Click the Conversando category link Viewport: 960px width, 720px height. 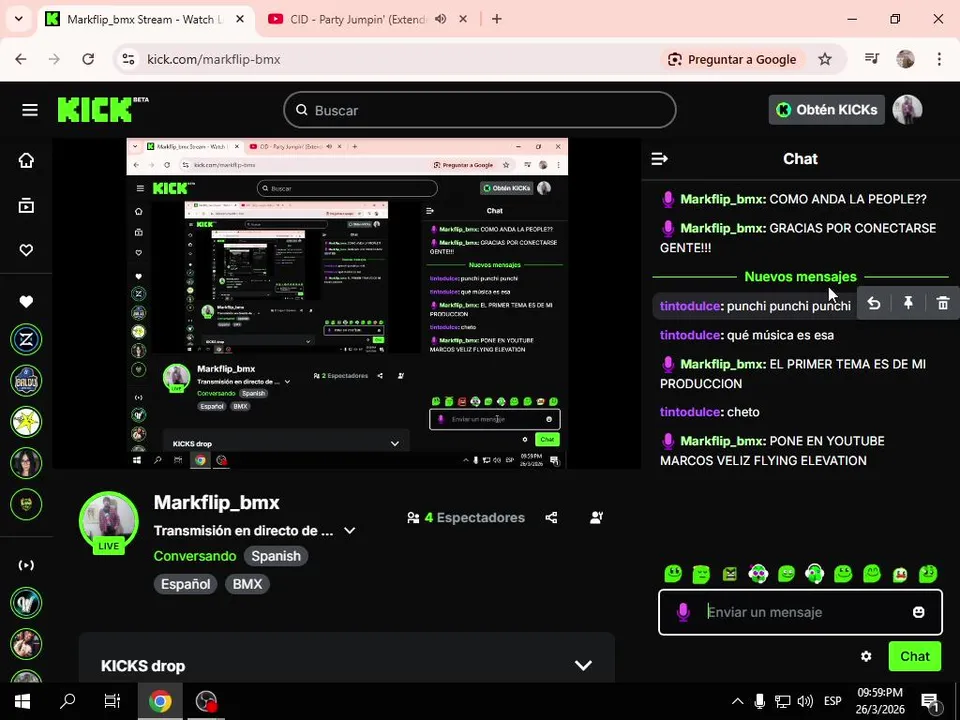tap(195, 556)
